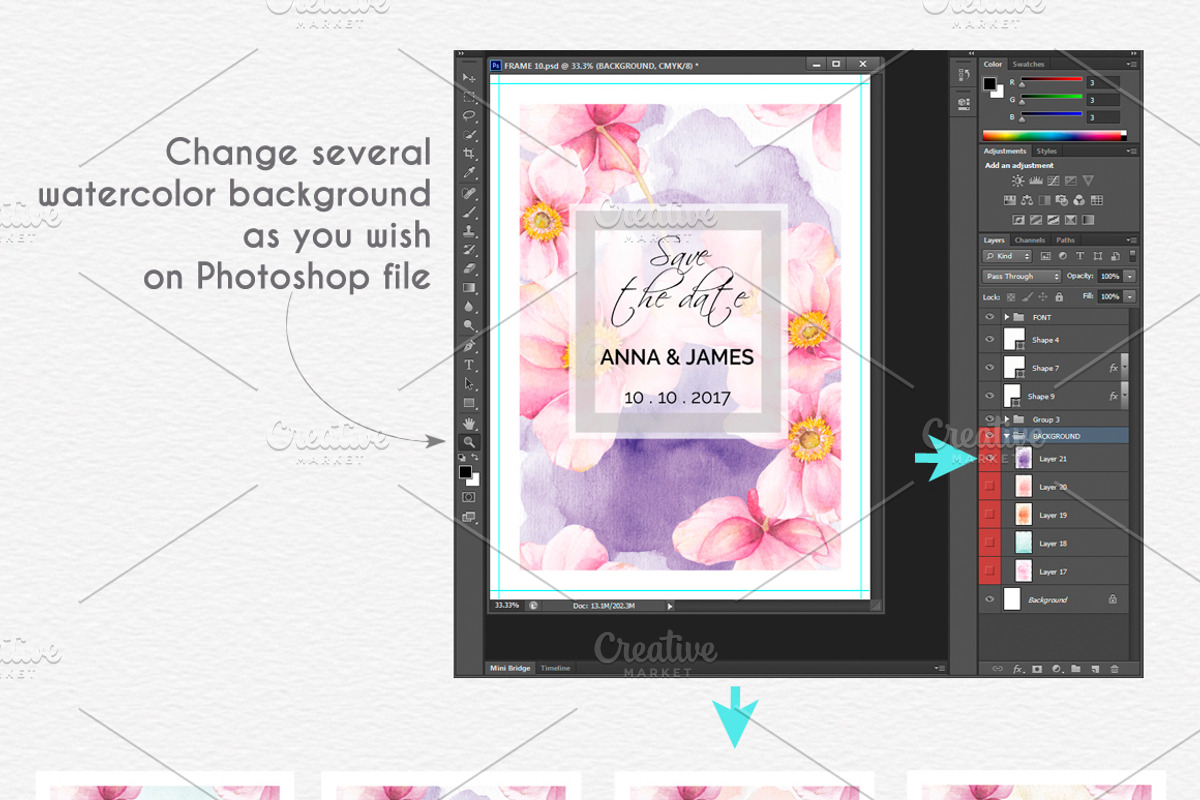1200x800 pixels.
Task: Select the Hand tool
Action: pyautogui.click(x=469, y=423)
